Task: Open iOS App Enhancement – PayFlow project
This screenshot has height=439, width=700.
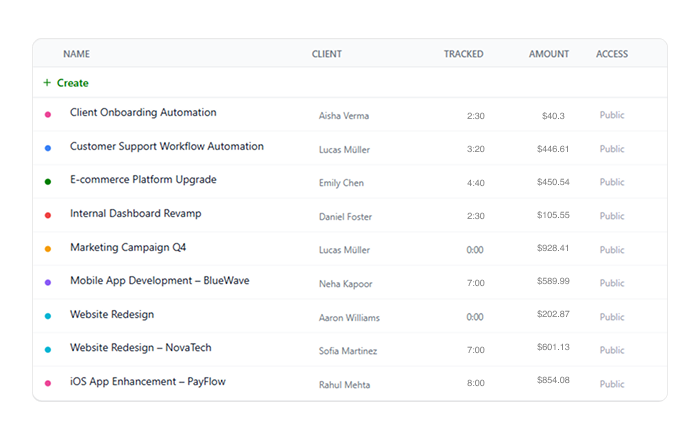Action: coord(146,382)
